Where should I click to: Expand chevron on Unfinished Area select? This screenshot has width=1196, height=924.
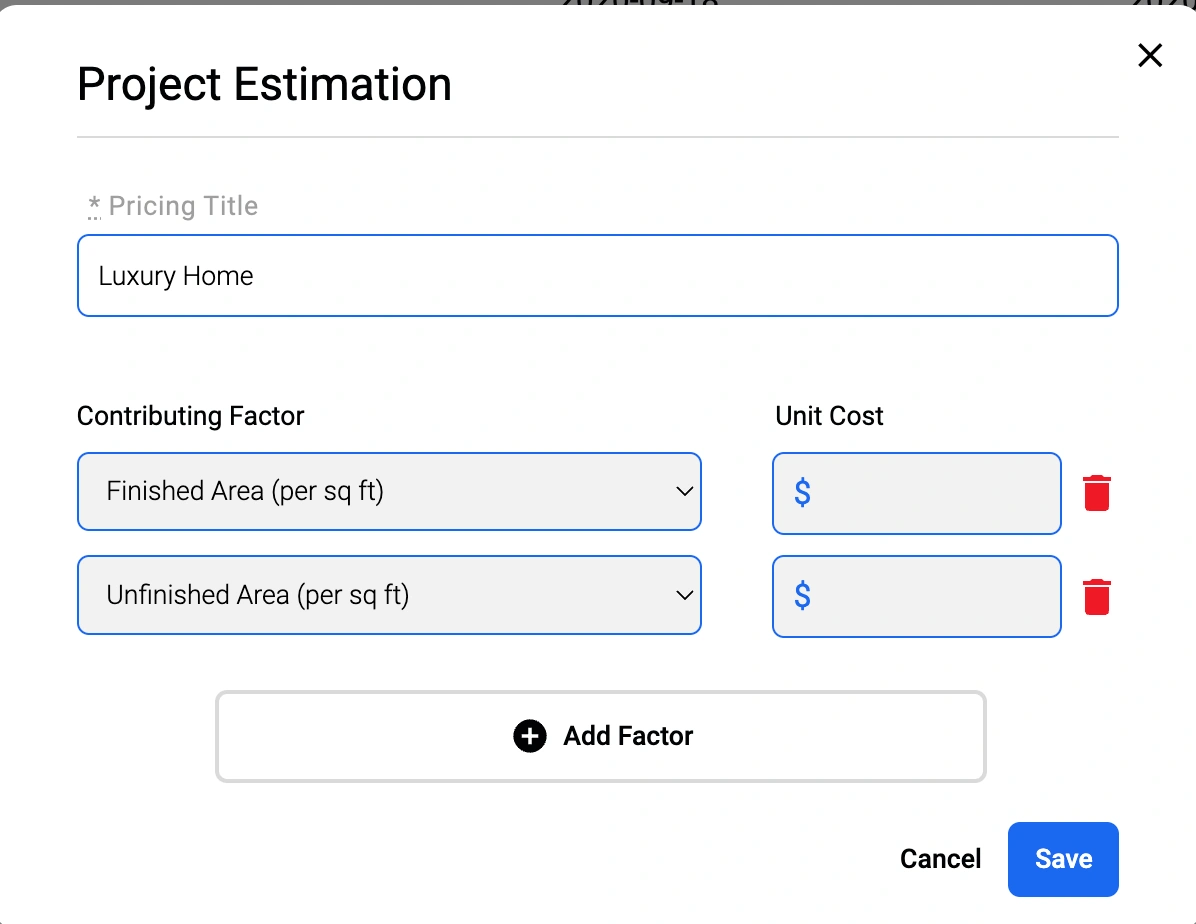[x=684, y=595]
